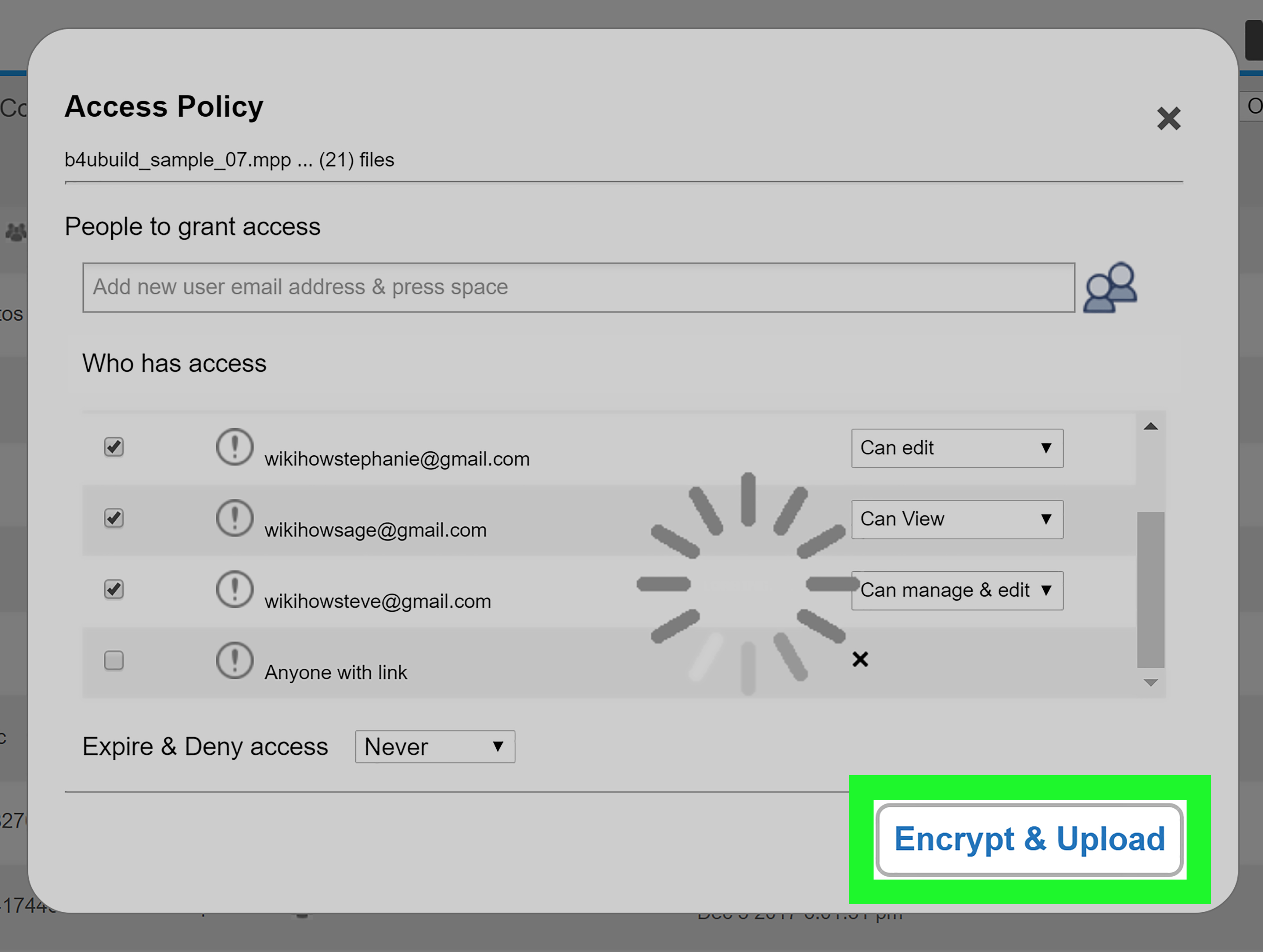Click warning icon next to Anyone with link
1263x952 pixels.
234,660
